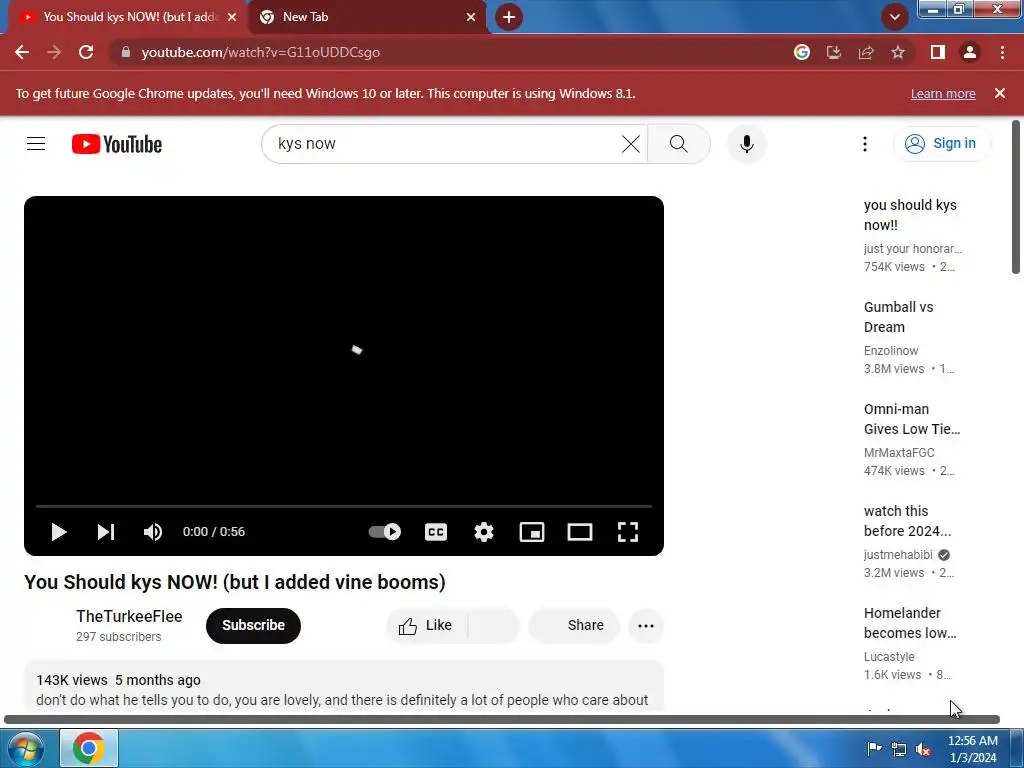Screen dimensions: 1024x768
Task: Click the vertical page scrollbar
Action: pos(1016,197)
